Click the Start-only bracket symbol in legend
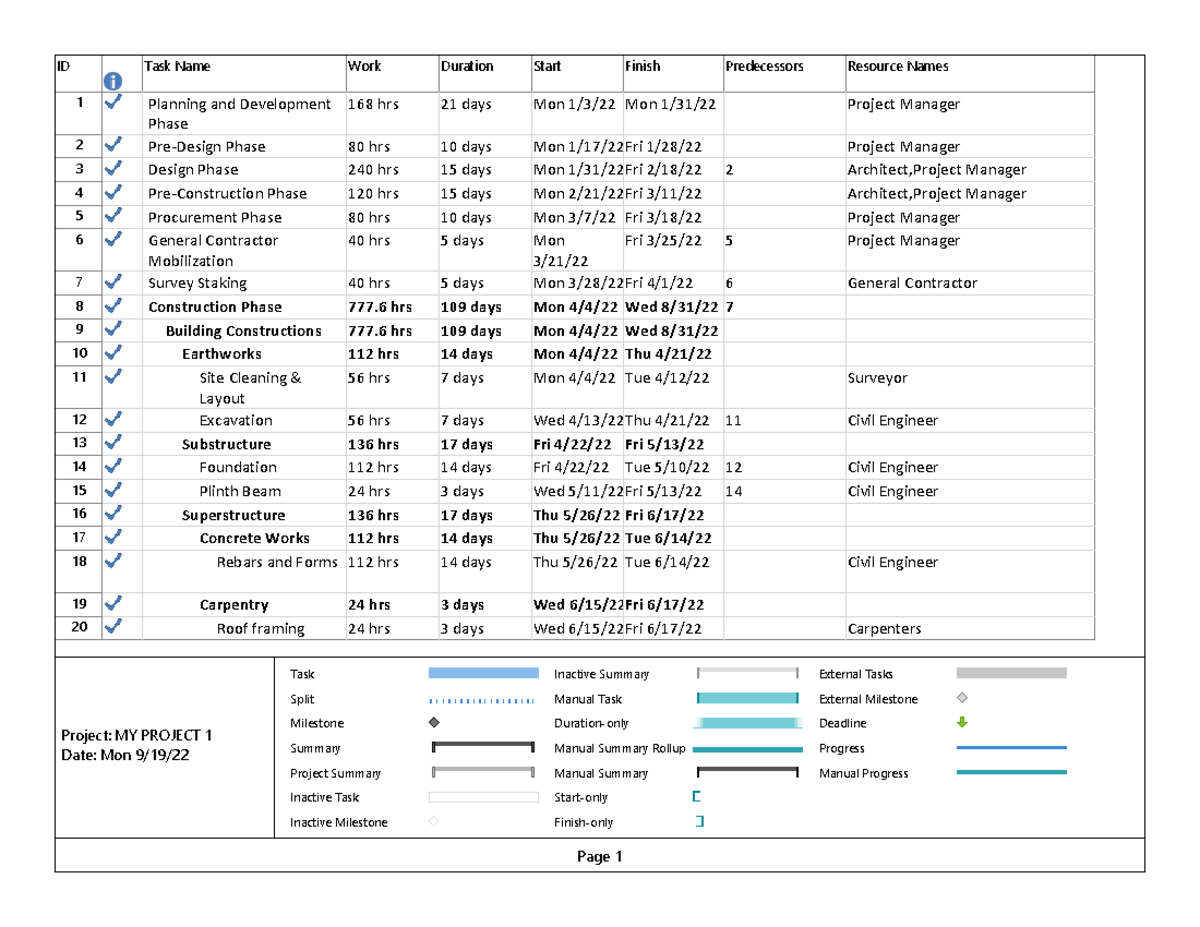The height and width of the screenshot is (927, 1200). [x=697, y=797]
